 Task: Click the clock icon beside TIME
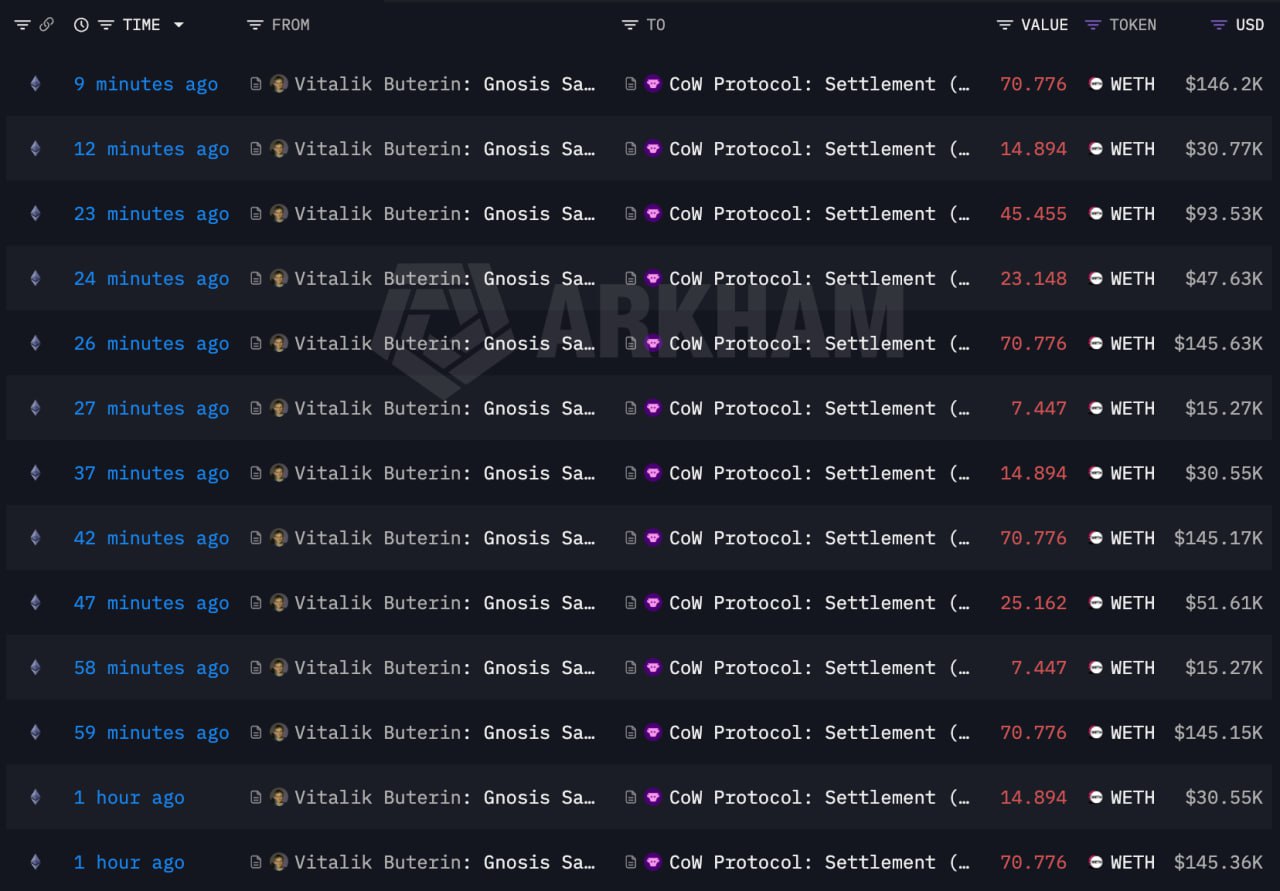point(81,25)
